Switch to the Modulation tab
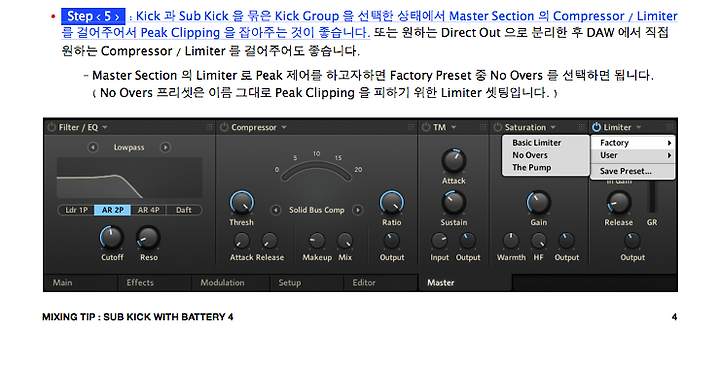 point(231,283)
